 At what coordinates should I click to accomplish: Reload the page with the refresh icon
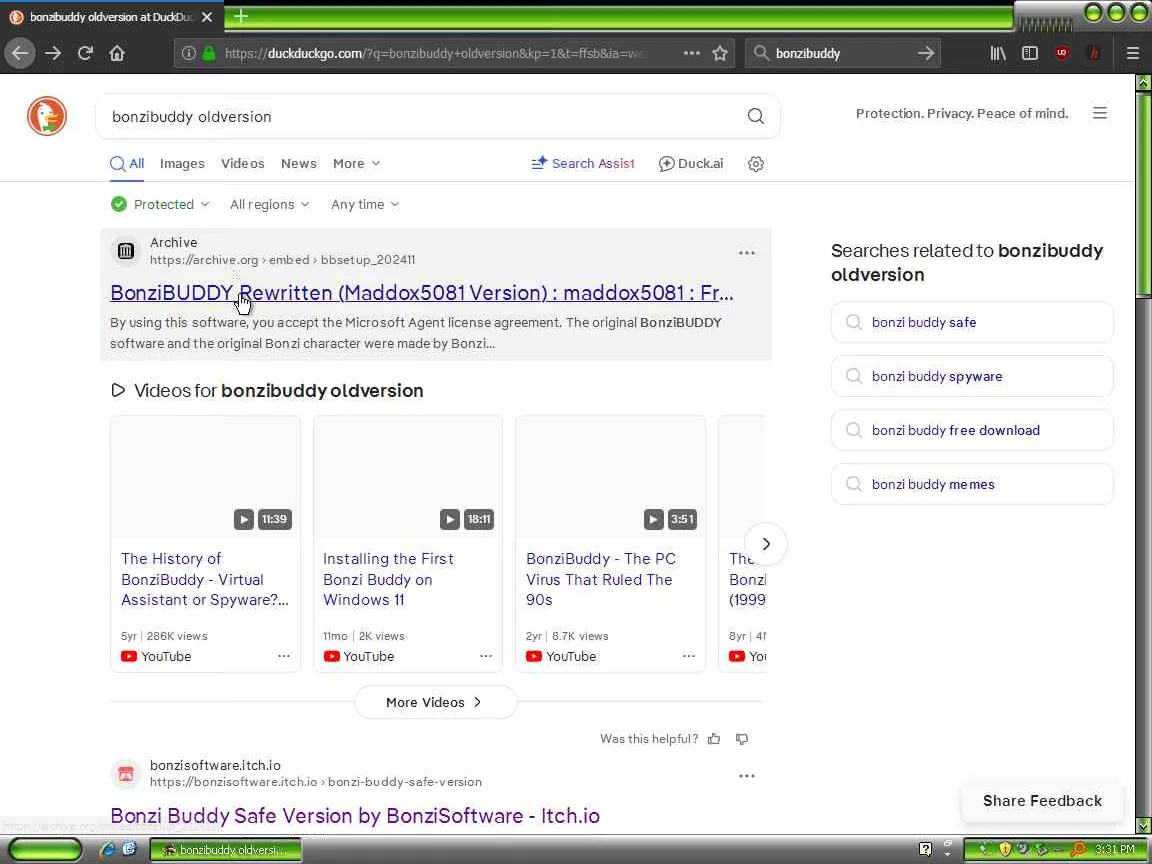tap(85, 53)
